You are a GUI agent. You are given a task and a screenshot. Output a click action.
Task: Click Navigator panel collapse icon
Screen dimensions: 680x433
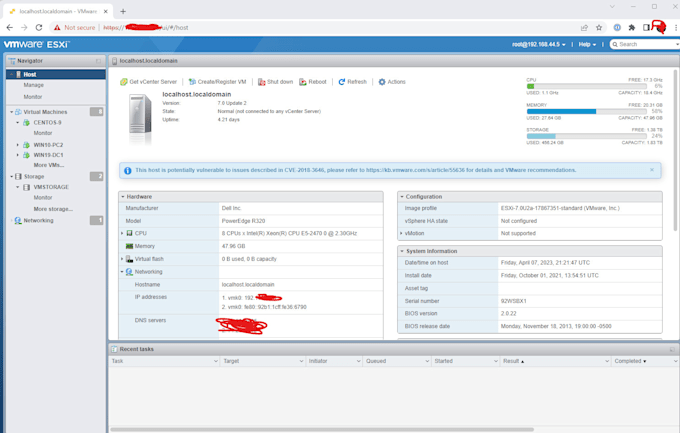pyautogui.click(x=98, y=61)
